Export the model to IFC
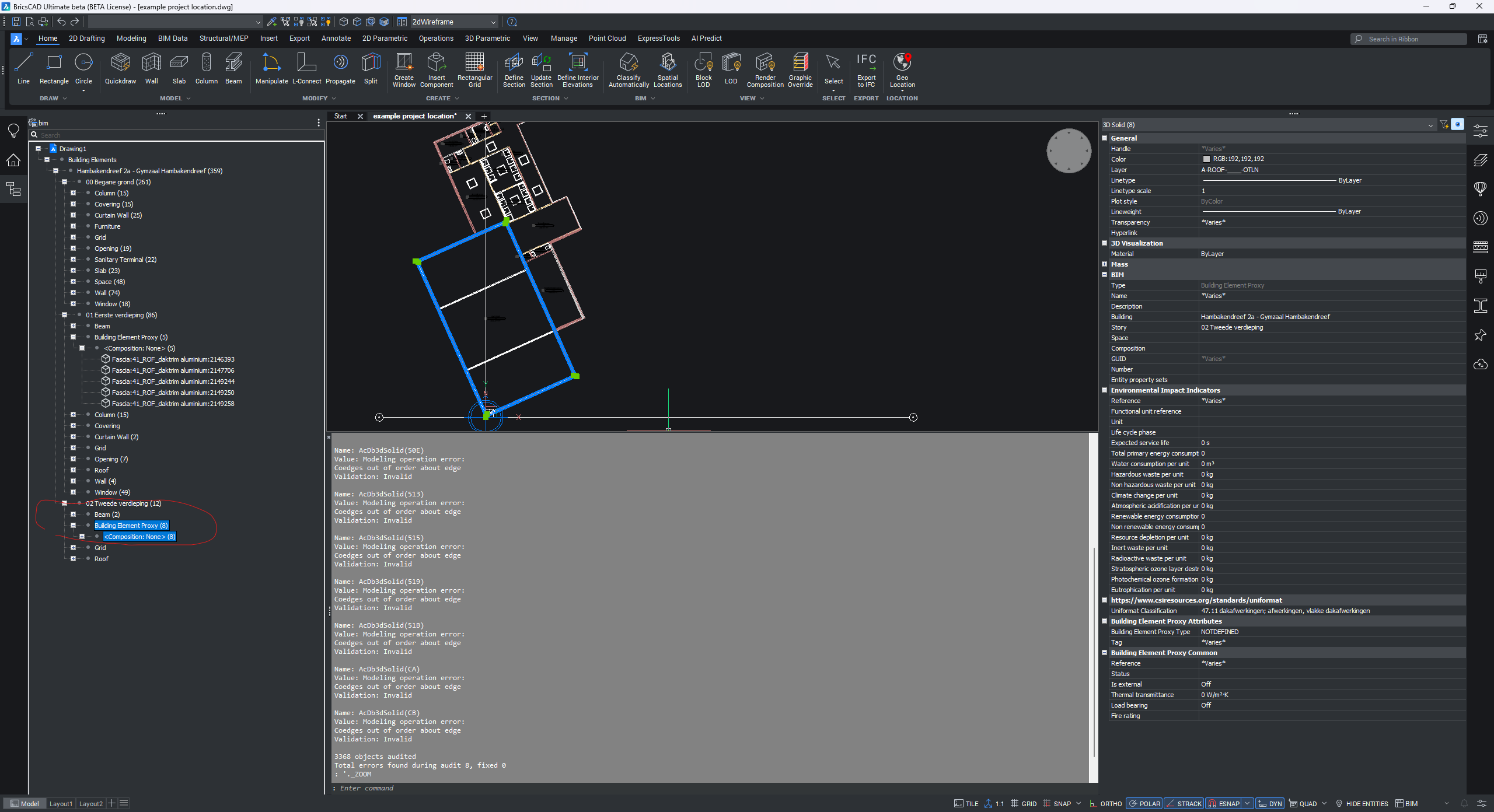This screenshot has width=1494, height=812. pyautogui.click(x=866, y=70)
